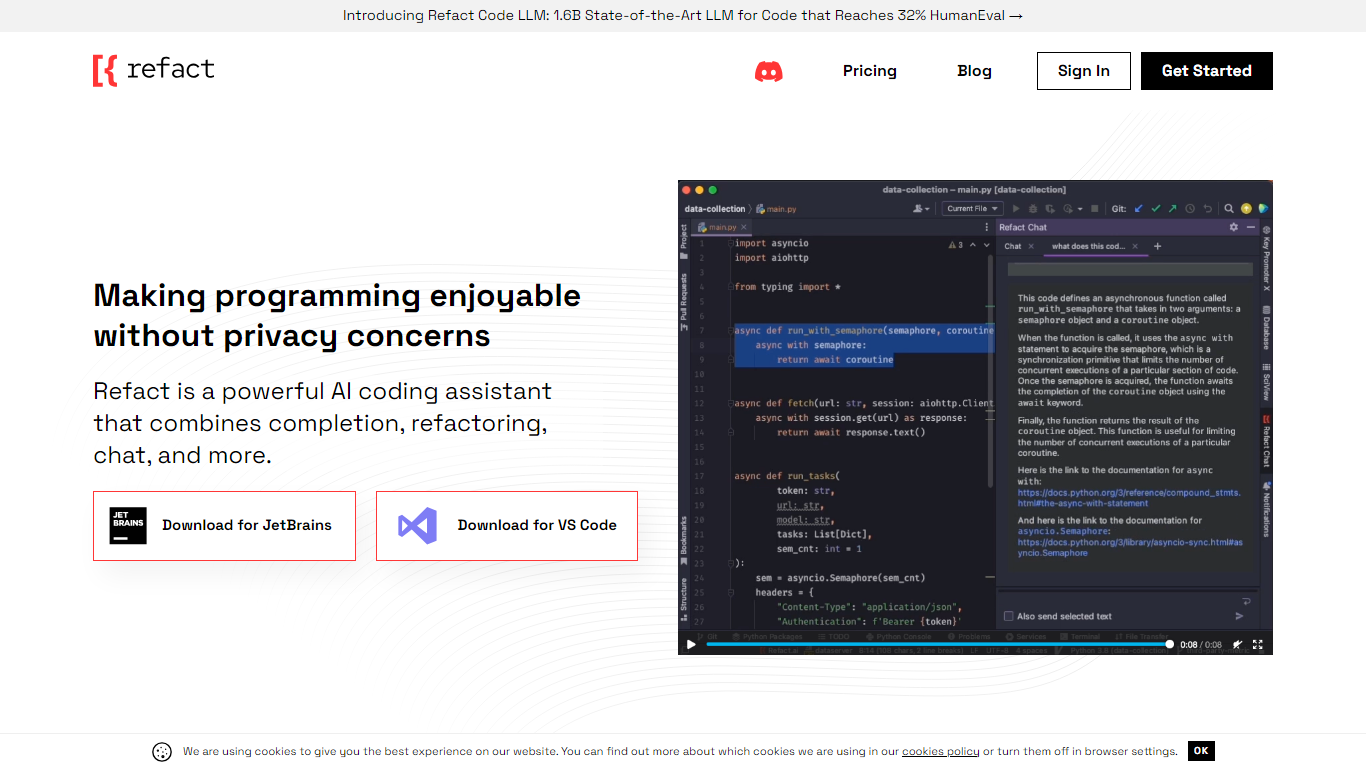Click the refact logo in header
This screenshot has height=768, width=1366.
154,70
